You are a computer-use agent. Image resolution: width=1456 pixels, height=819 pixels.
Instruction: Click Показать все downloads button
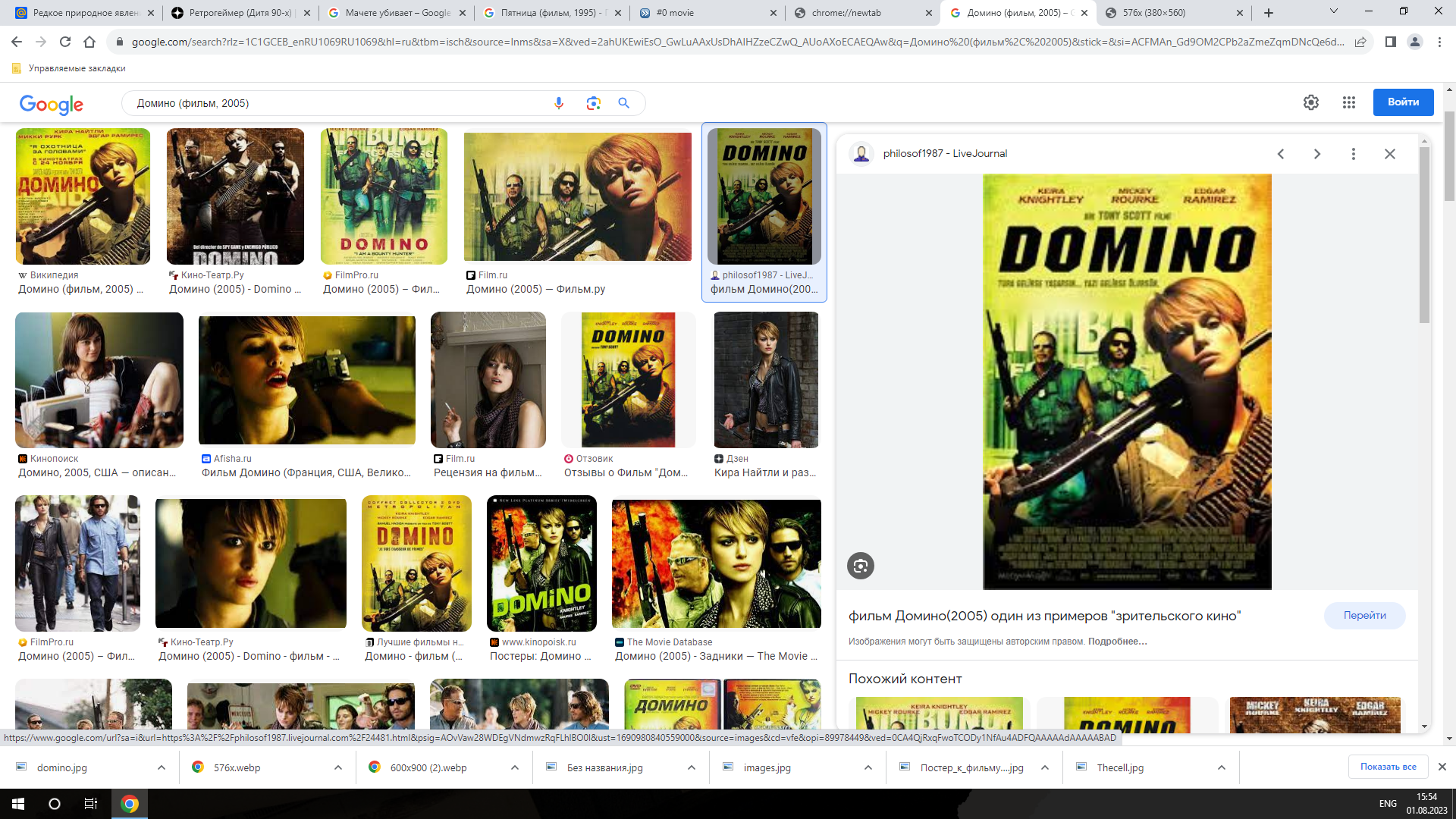point(1388,767)
